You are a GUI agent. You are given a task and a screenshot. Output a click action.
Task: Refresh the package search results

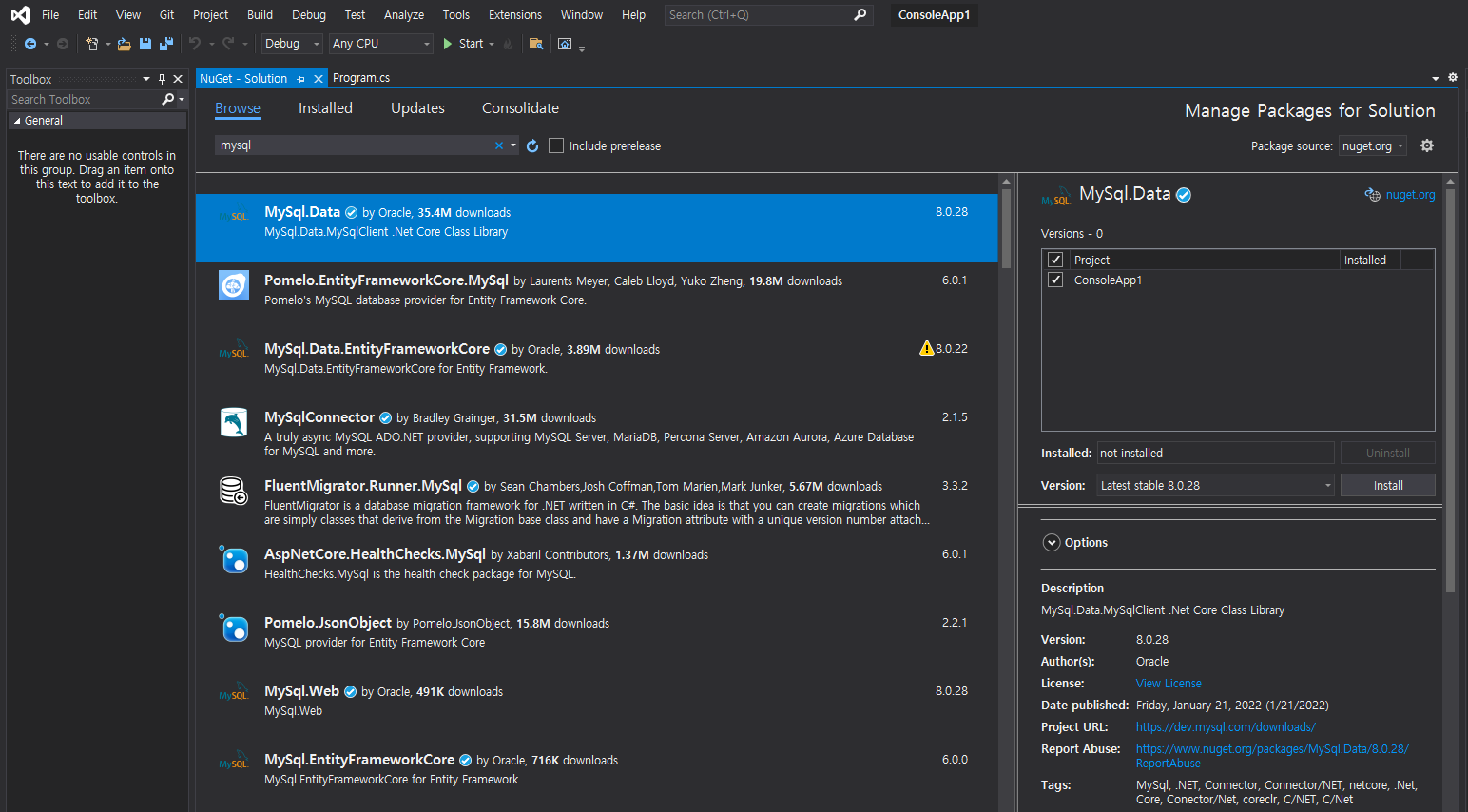coord(532,145)
